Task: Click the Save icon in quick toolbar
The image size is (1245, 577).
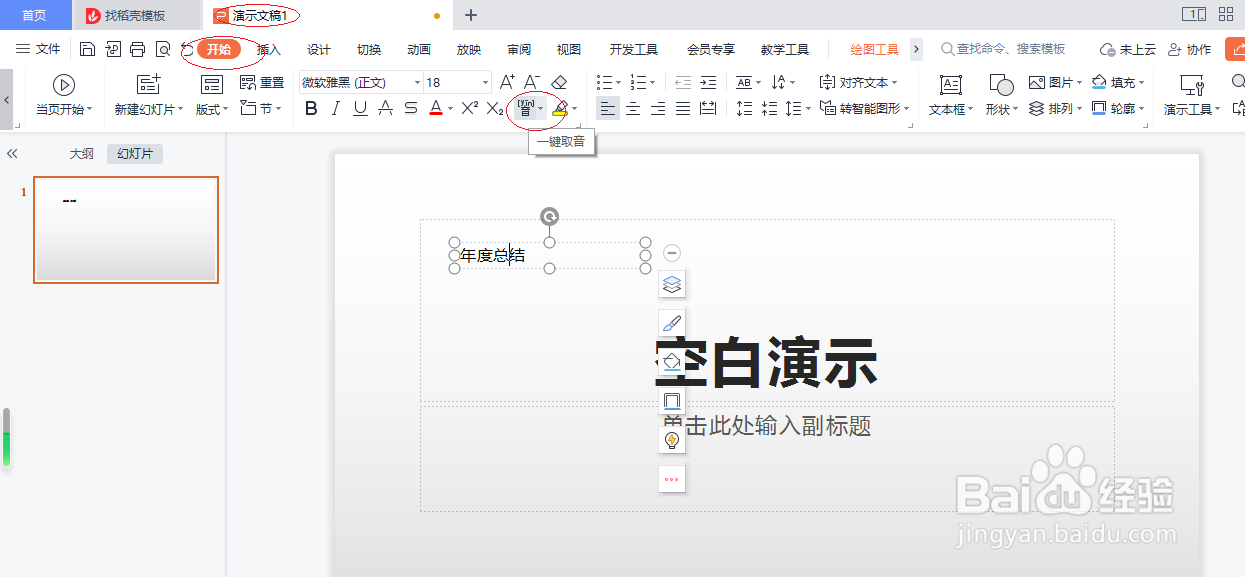Action: 87,49
